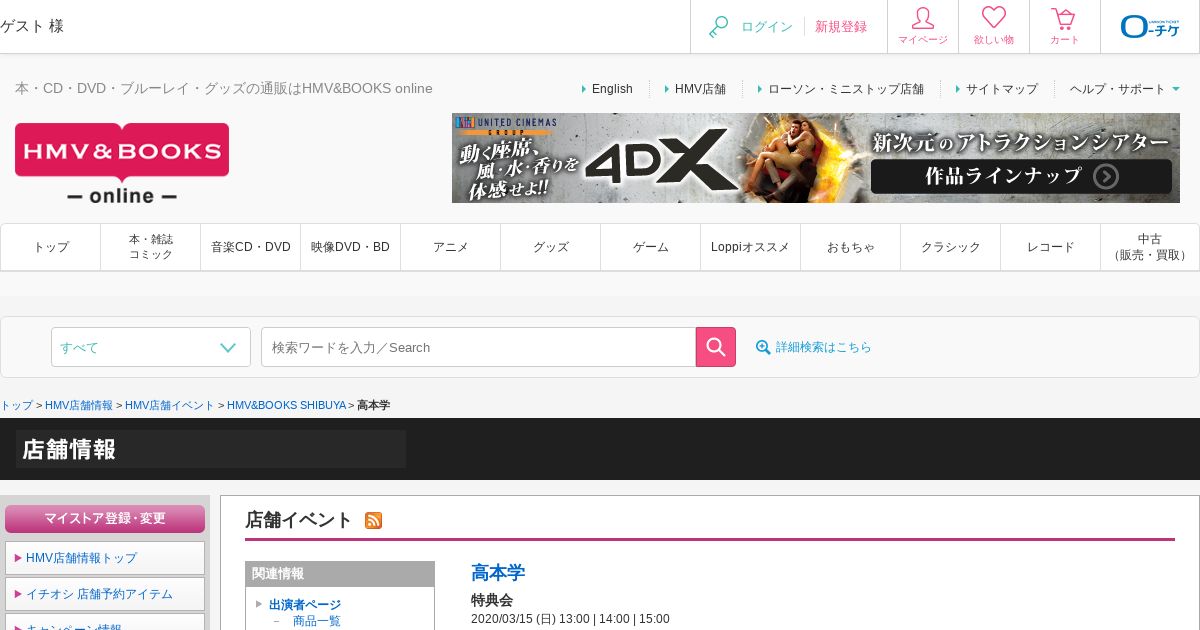1200x630 pixels.
Task: Open the wishlist heart icon
Action: click(x=994, y=17)
